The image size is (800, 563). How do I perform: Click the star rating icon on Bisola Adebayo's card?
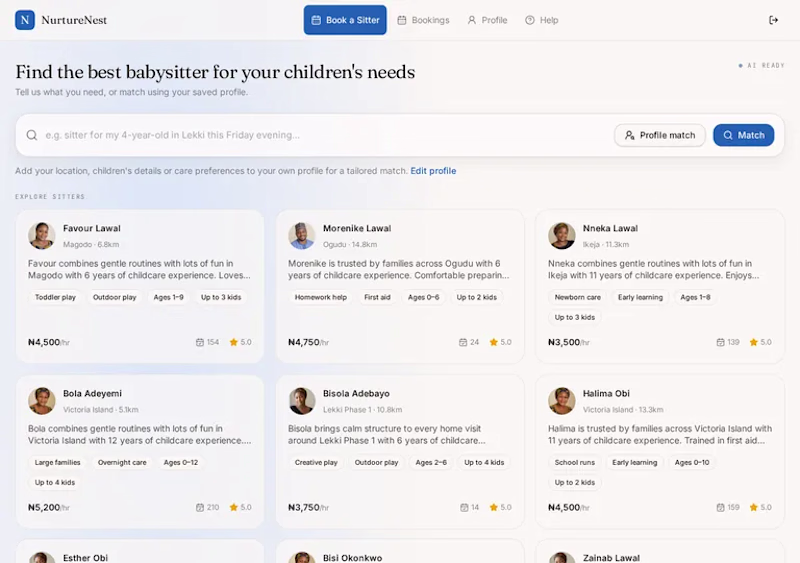point(493,507)
